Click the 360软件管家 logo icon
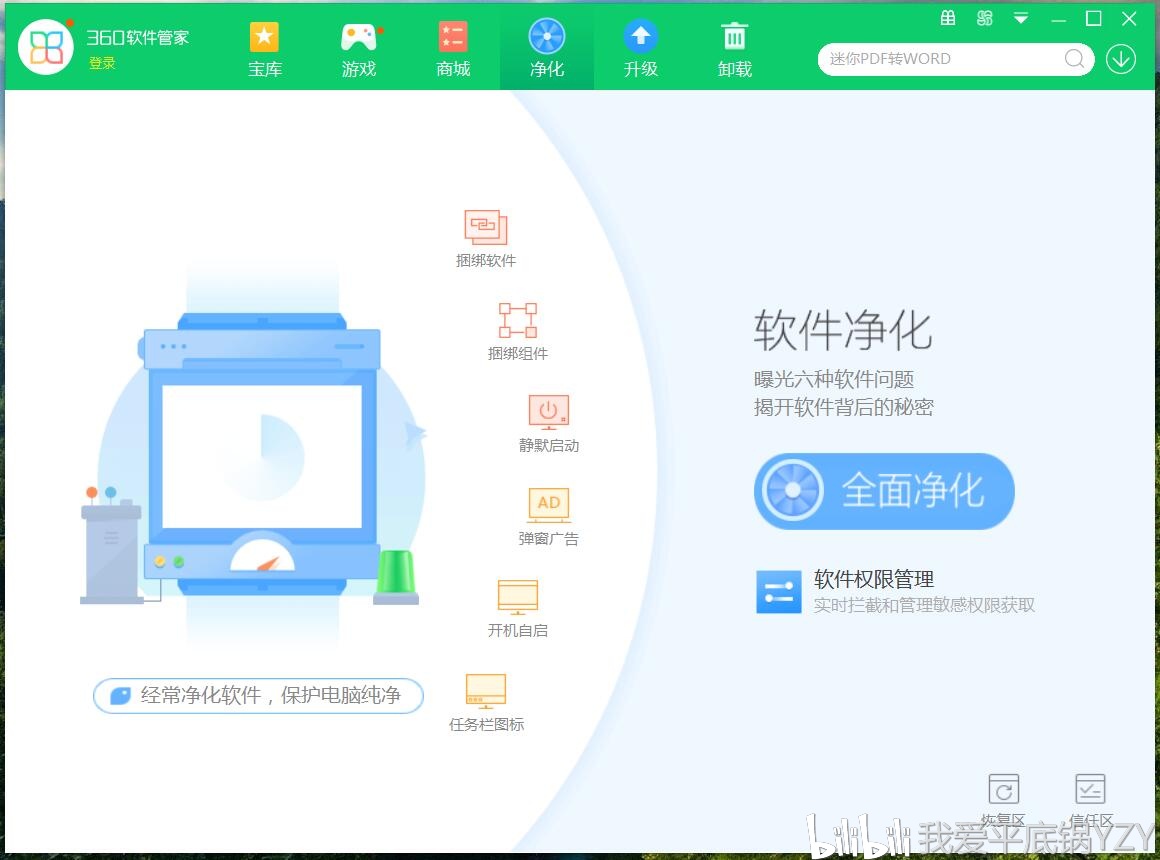Screen dimensions: 1160x860 tap(46, 47)
